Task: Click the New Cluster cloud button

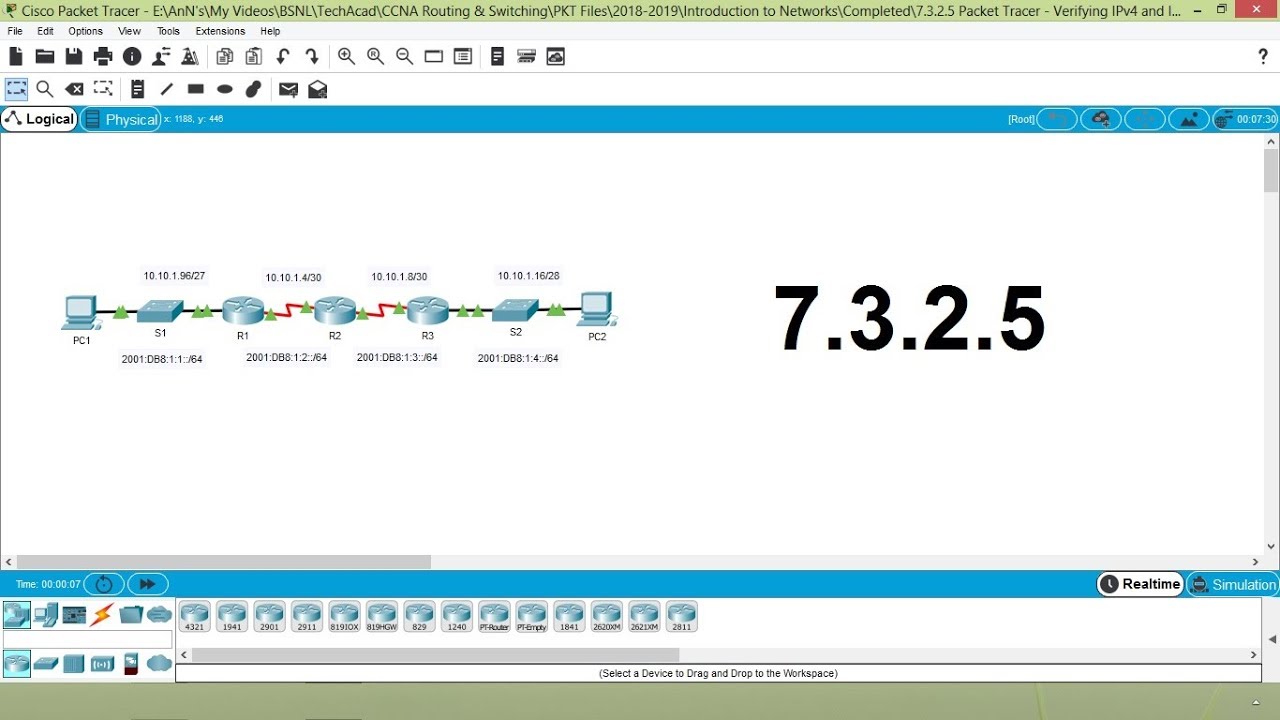Action: 1101,119
